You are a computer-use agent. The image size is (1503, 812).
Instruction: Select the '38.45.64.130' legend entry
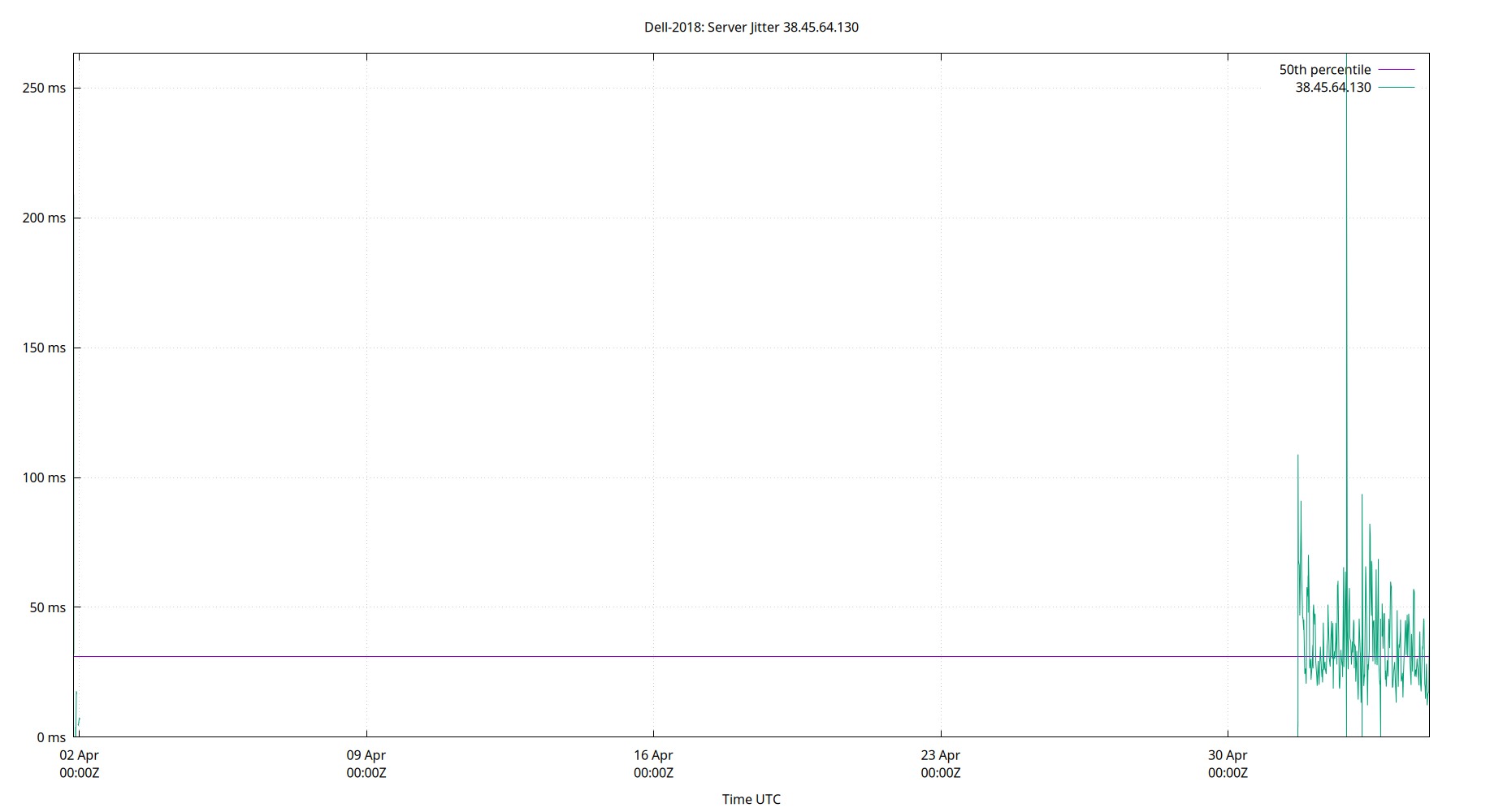pyautogui.click(x=1333, y=87)
